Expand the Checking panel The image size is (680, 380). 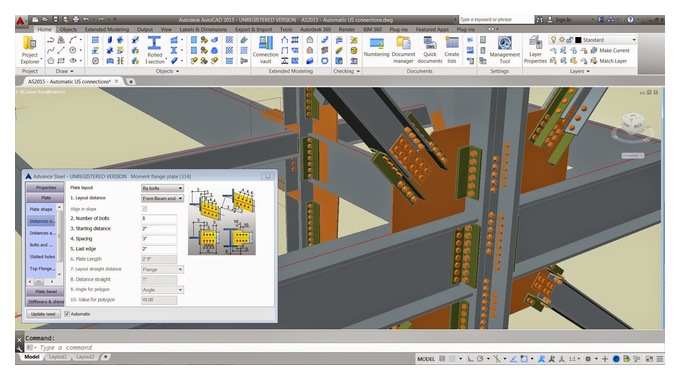(x=346, y=71)
